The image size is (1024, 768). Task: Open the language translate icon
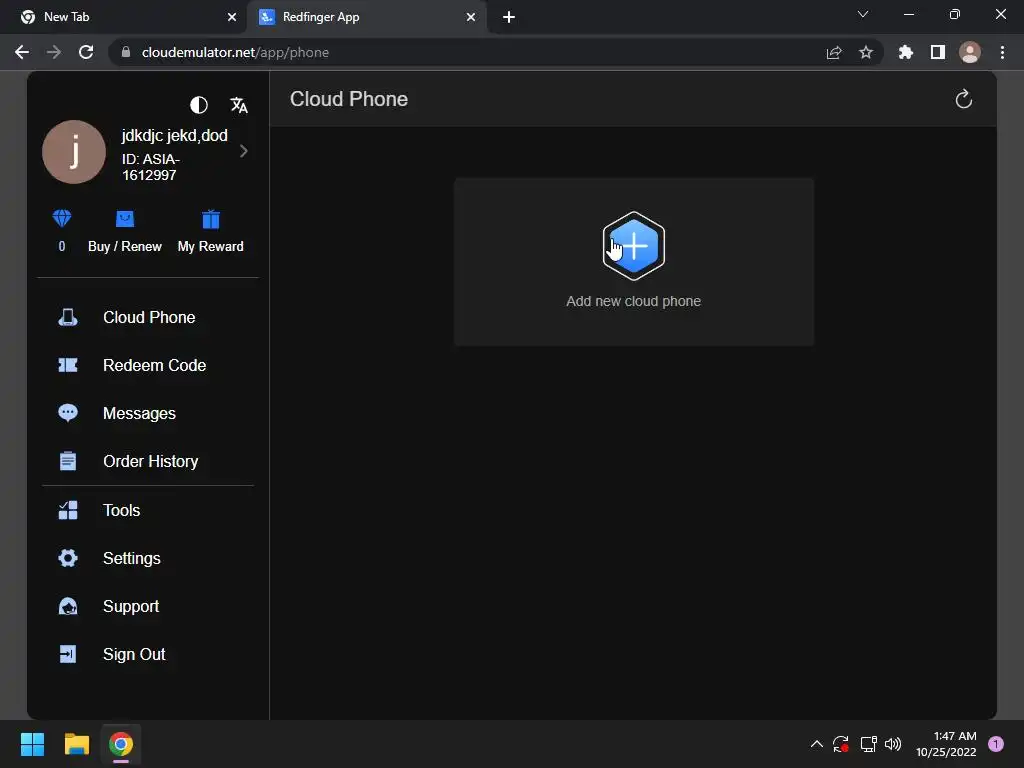click(x=239, y=105)
